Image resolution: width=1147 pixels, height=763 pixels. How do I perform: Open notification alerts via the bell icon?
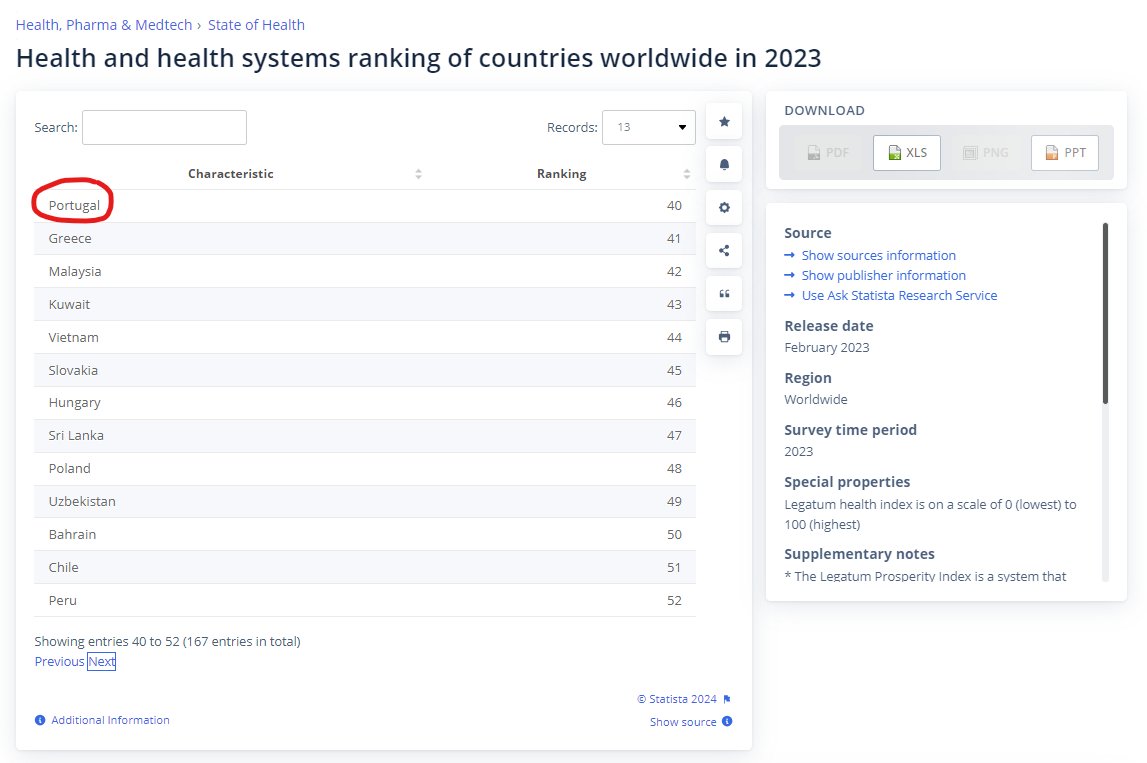click(723, 164)
